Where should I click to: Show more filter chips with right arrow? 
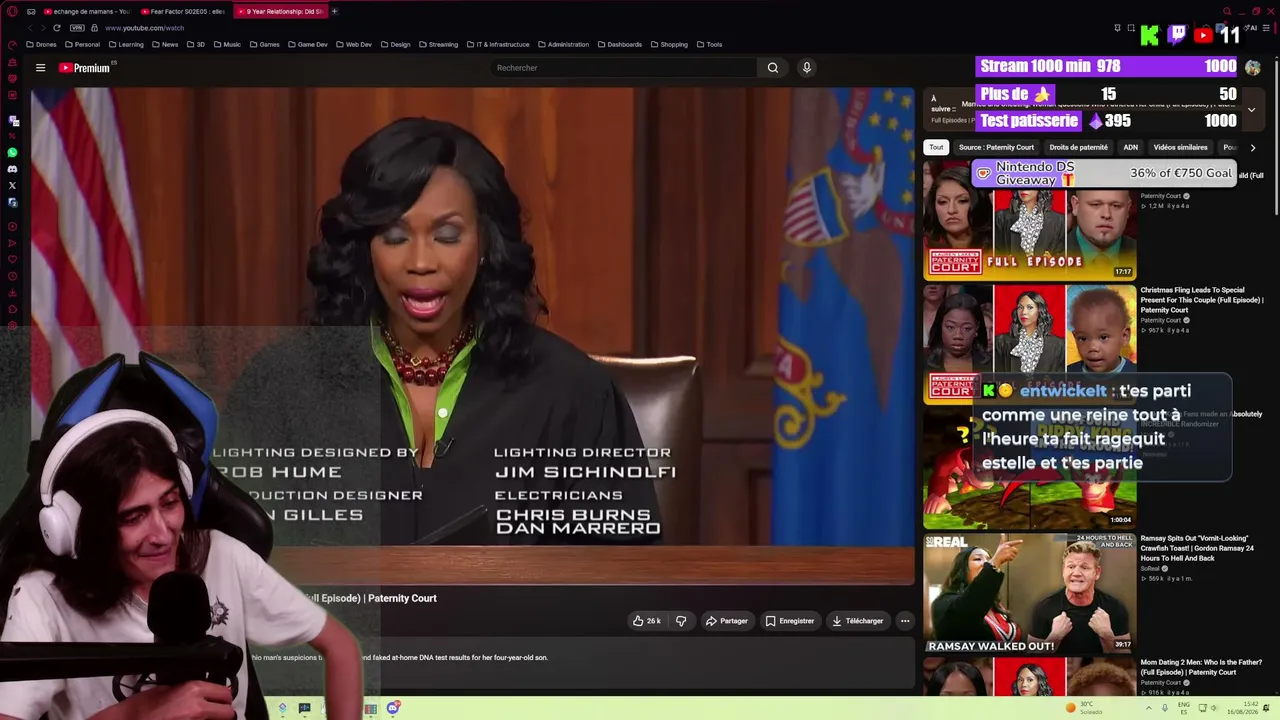click(1252, 147)
